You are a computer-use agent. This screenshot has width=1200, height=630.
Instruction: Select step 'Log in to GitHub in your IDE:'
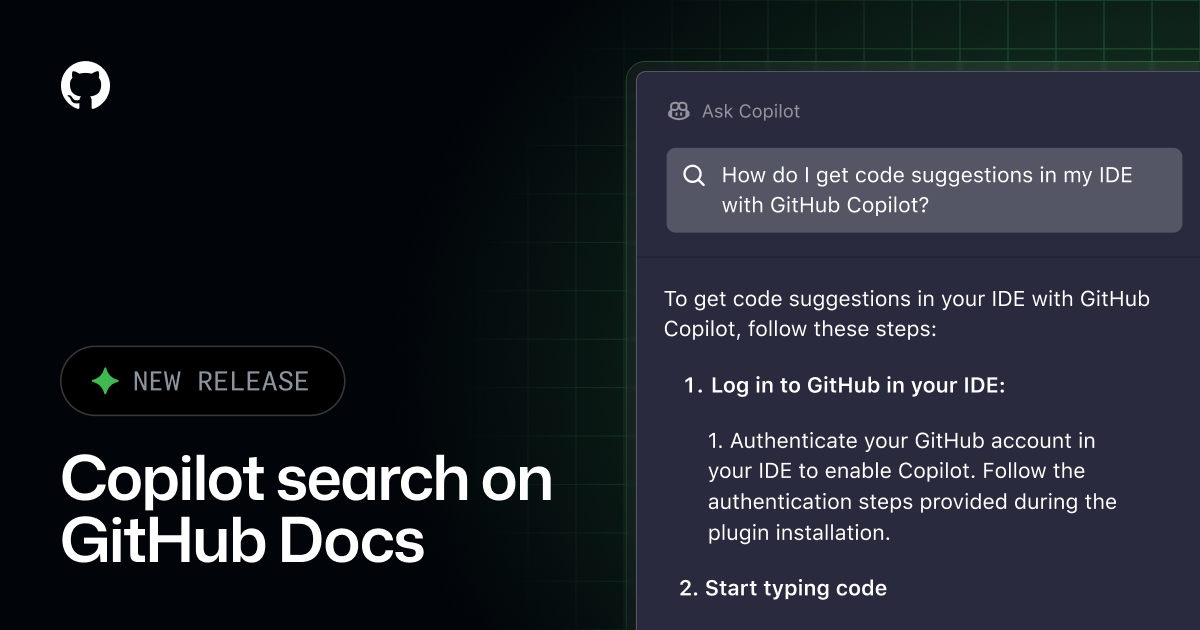[x=857, y=386]
